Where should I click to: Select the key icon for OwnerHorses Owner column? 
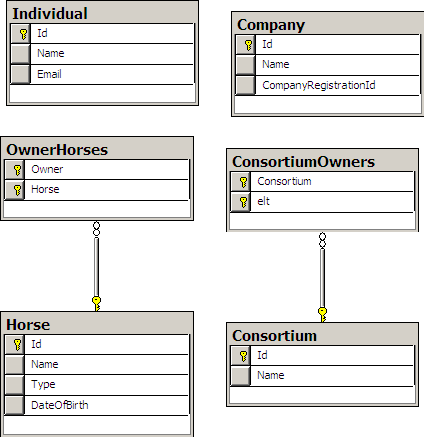pyautogui.click(x=17, y=170)
